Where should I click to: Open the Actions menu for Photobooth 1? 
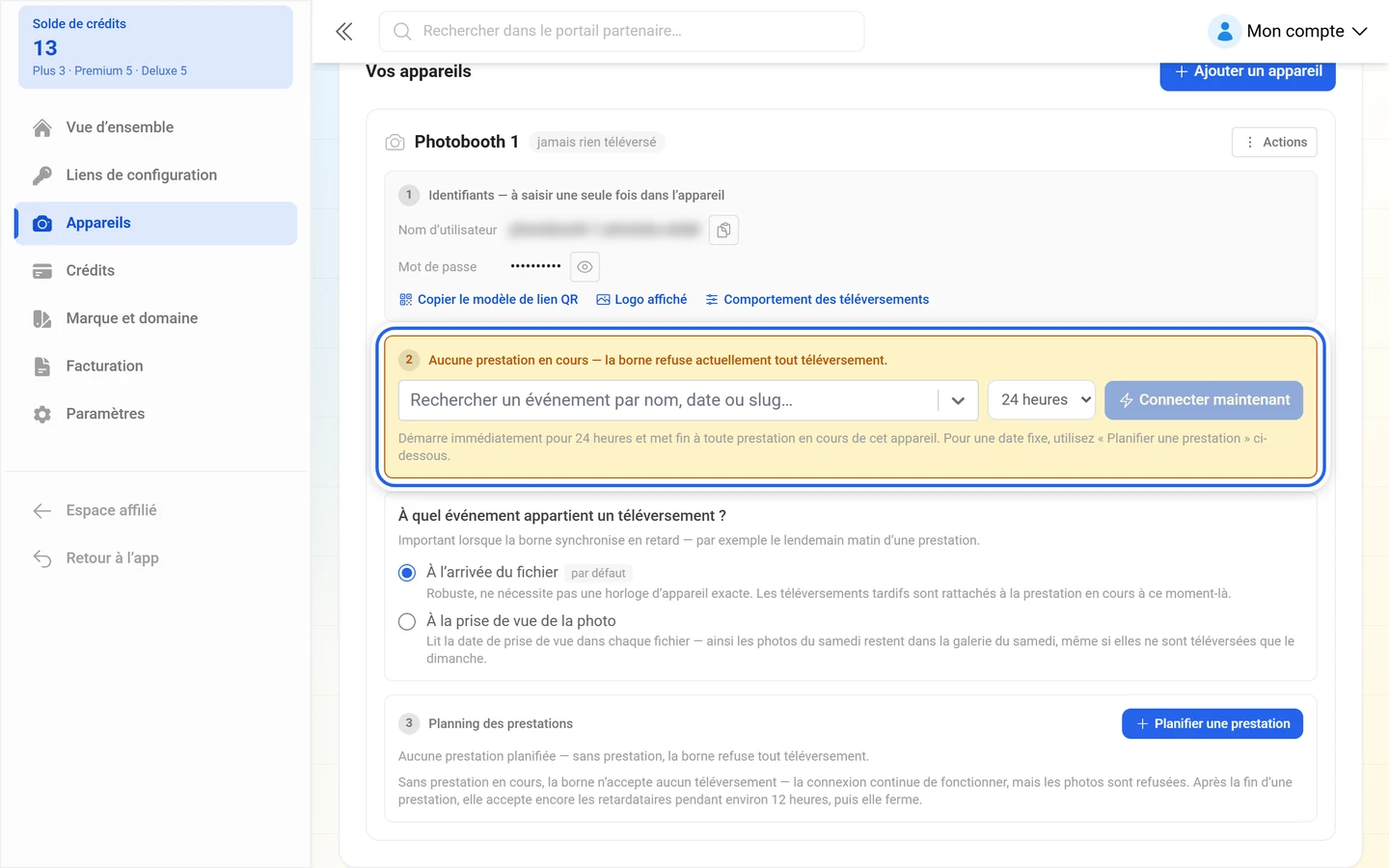click(x=1274, y=143)
